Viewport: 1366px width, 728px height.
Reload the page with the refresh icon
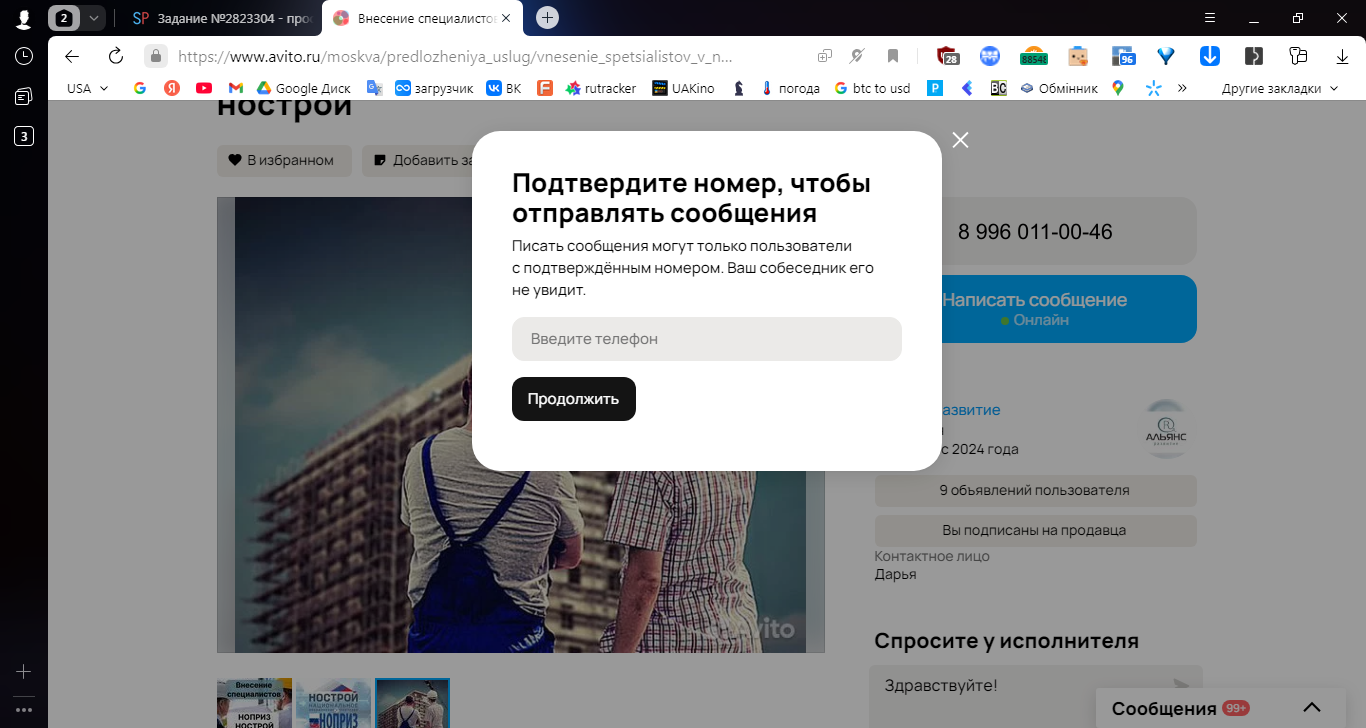pos(116,56)
